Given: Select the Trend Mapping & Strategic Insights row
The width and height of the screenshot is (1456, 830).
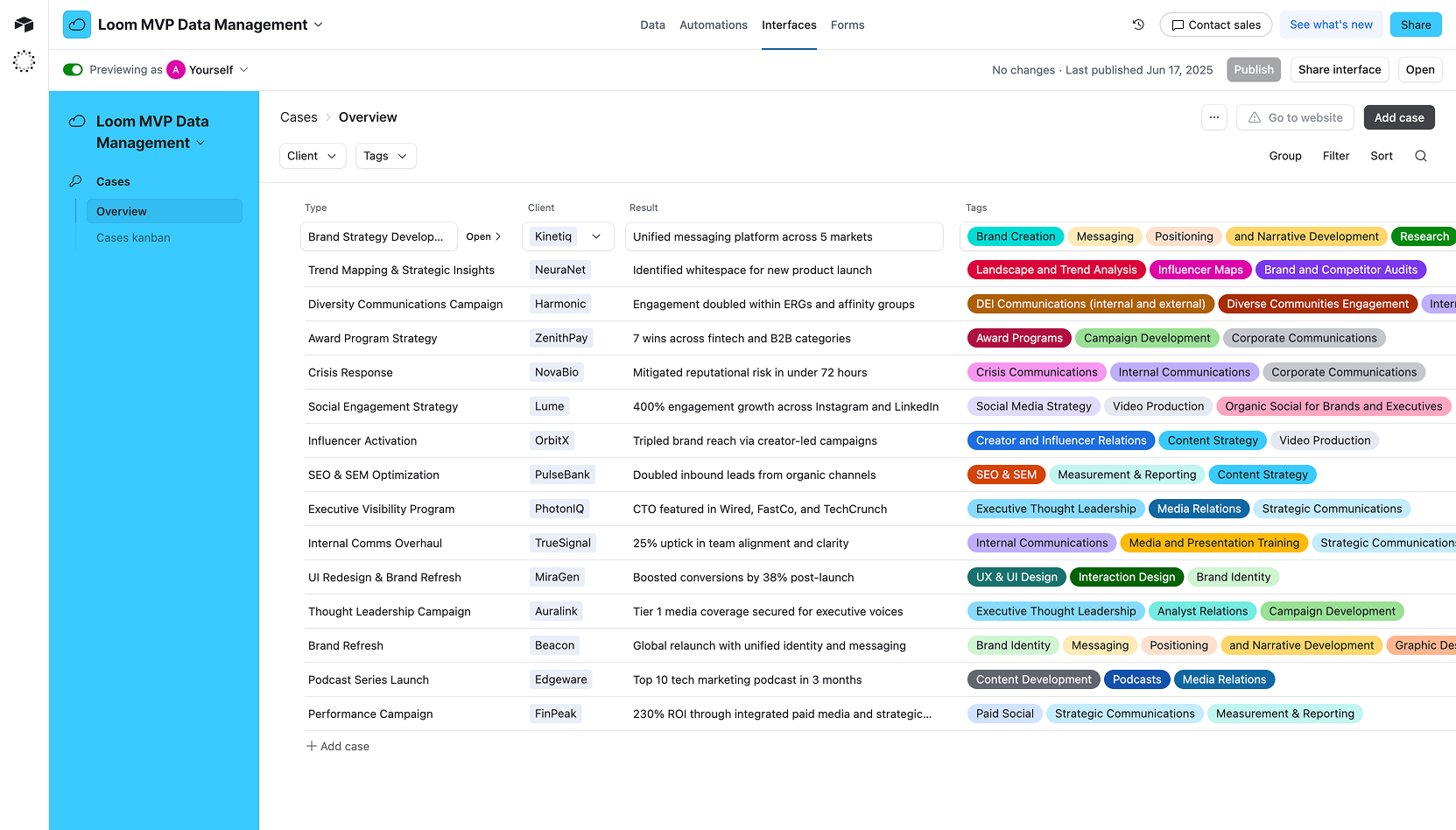Looking at the screenshot, I should coord(880,270).
